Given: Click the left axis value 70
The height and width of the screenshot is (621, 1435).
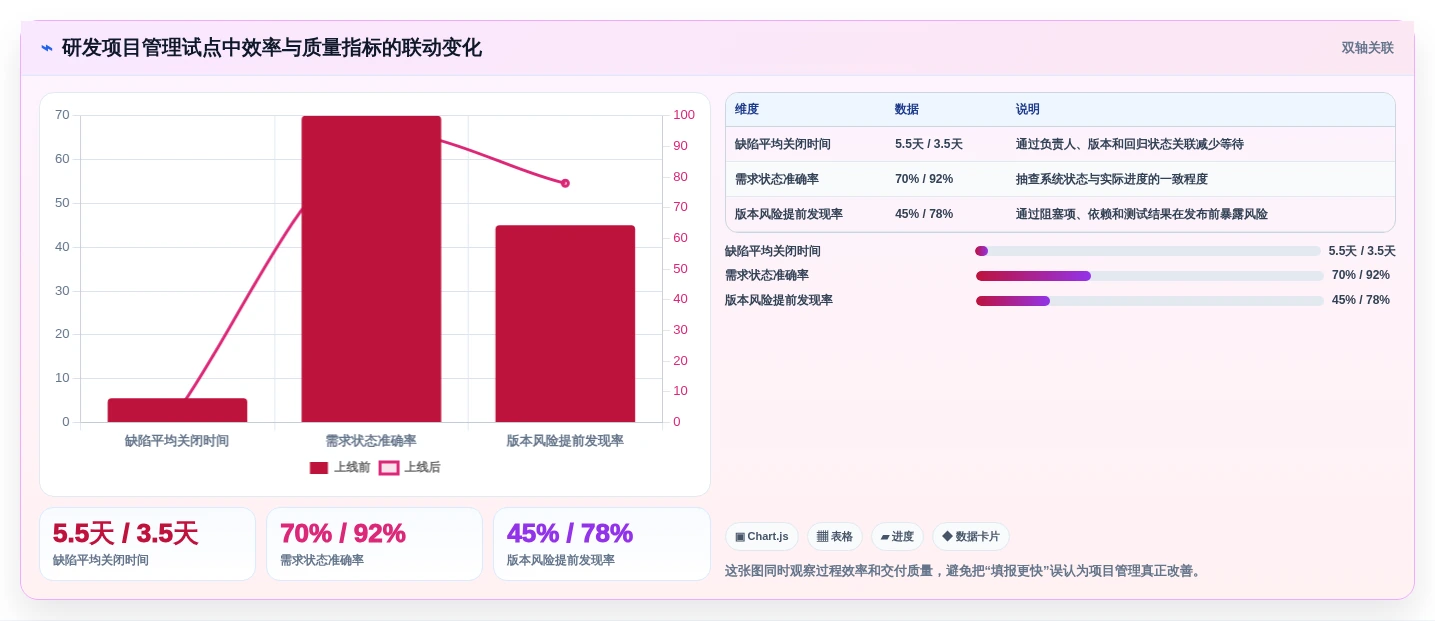Looking at the screenshot, I should 62,115.
